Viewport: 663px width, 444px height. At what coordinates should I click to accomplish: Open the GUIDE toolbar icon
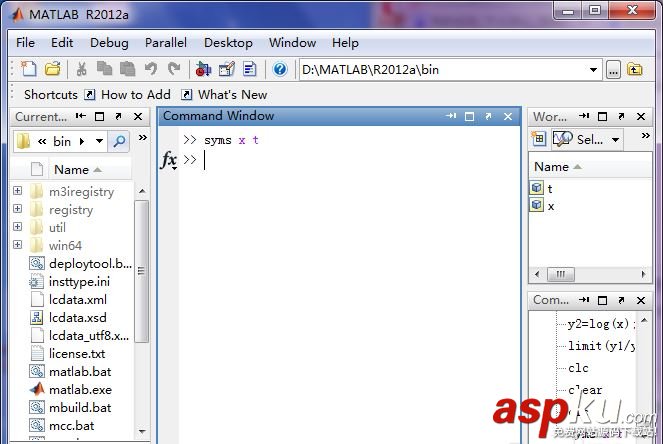point(227,69)
